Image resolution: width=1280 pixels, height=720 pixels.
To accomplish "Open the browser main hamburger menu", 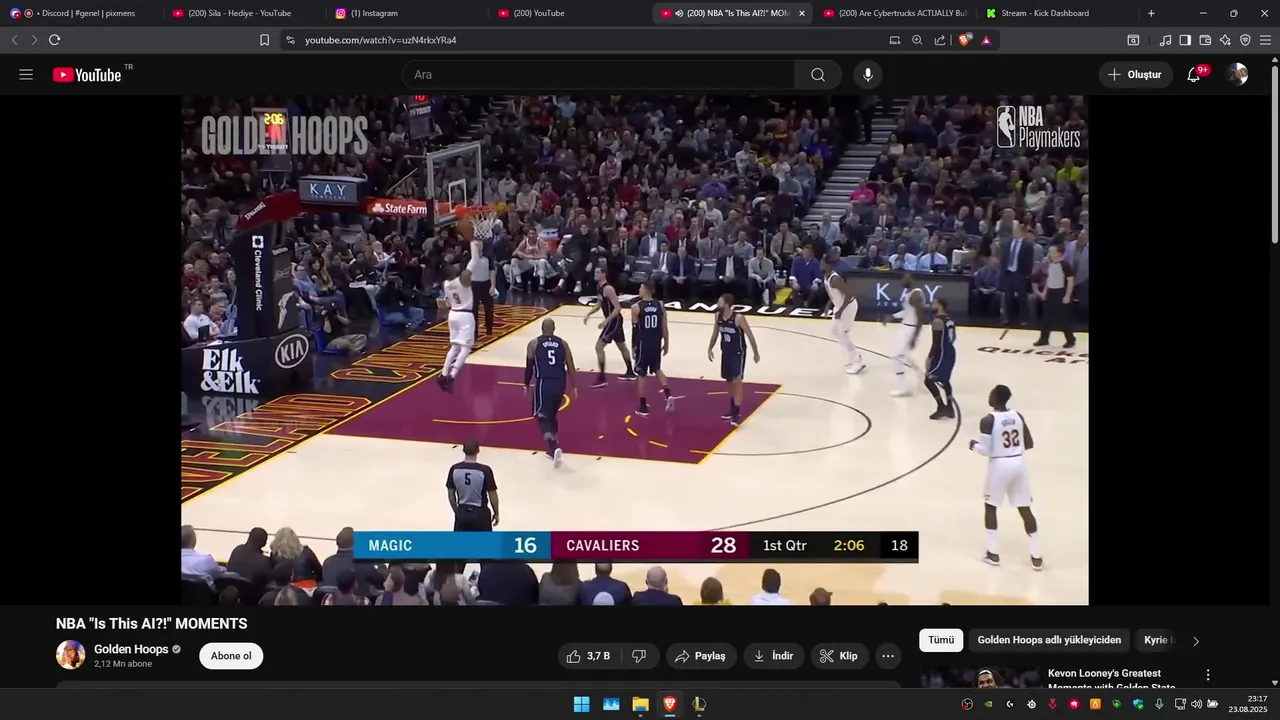I will (x=1266, y=40).
